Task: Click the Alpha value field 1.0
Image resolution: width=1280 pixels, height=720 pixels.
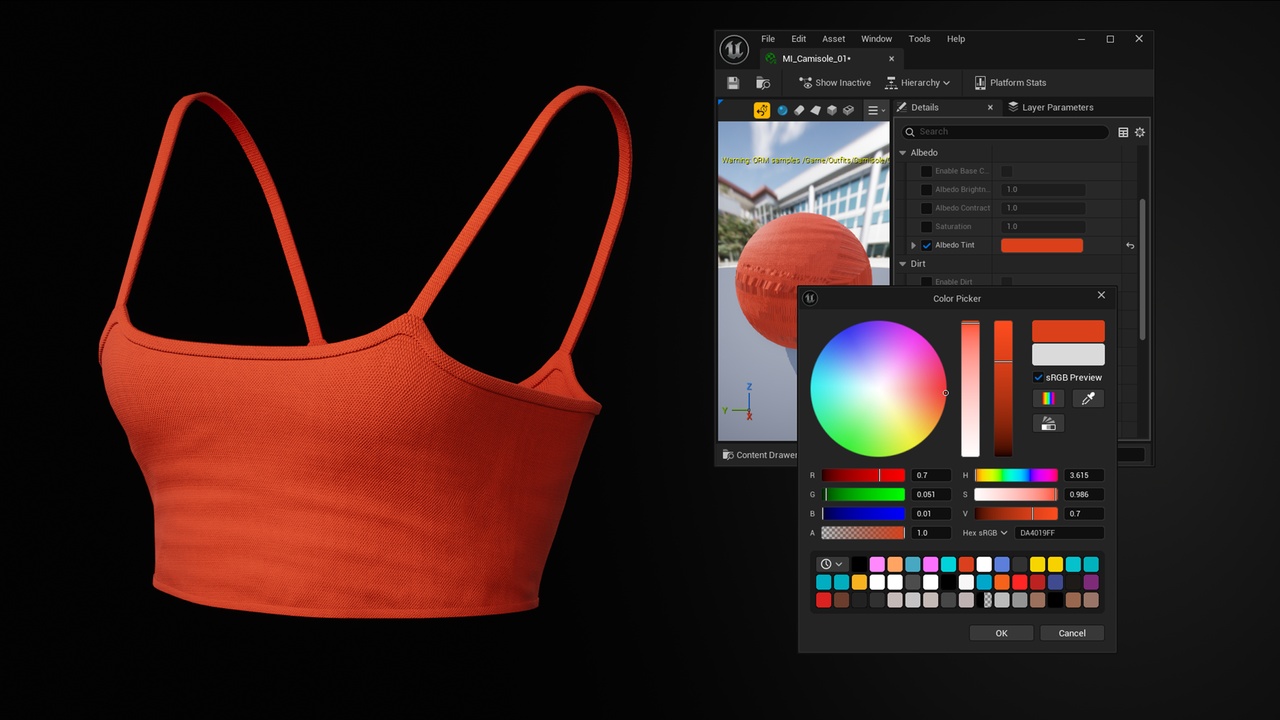Action: coord(931,533)
